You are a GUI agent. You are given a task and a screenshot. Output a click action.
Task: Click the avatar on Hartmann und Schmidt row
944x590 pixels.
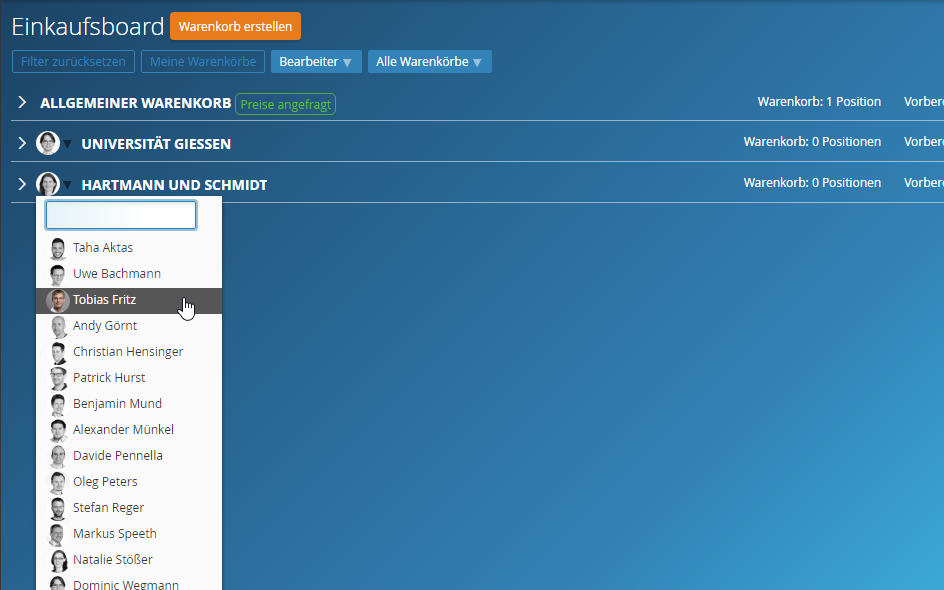click(x=47, y=184)
